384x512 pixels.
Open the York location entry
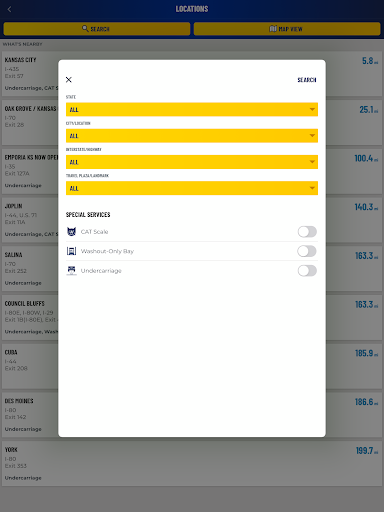[x=192, y=464]
